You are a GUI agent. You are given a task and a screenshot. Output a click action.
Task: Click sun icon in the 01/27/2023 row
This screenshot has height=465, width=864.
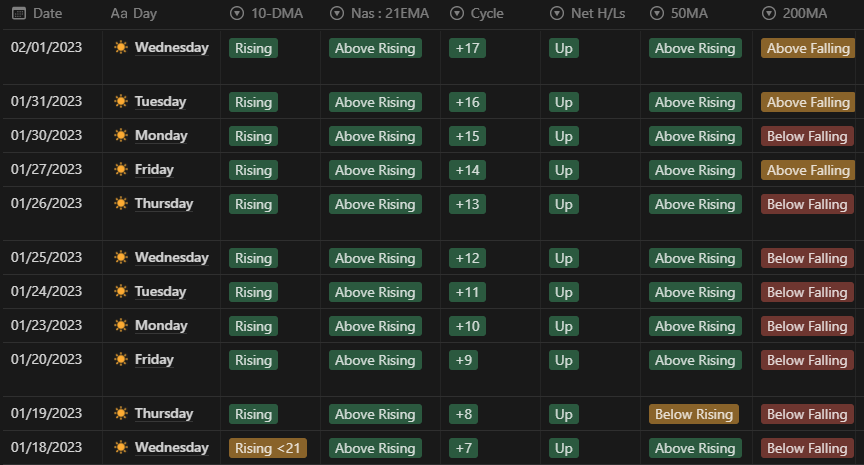(121, 170)
